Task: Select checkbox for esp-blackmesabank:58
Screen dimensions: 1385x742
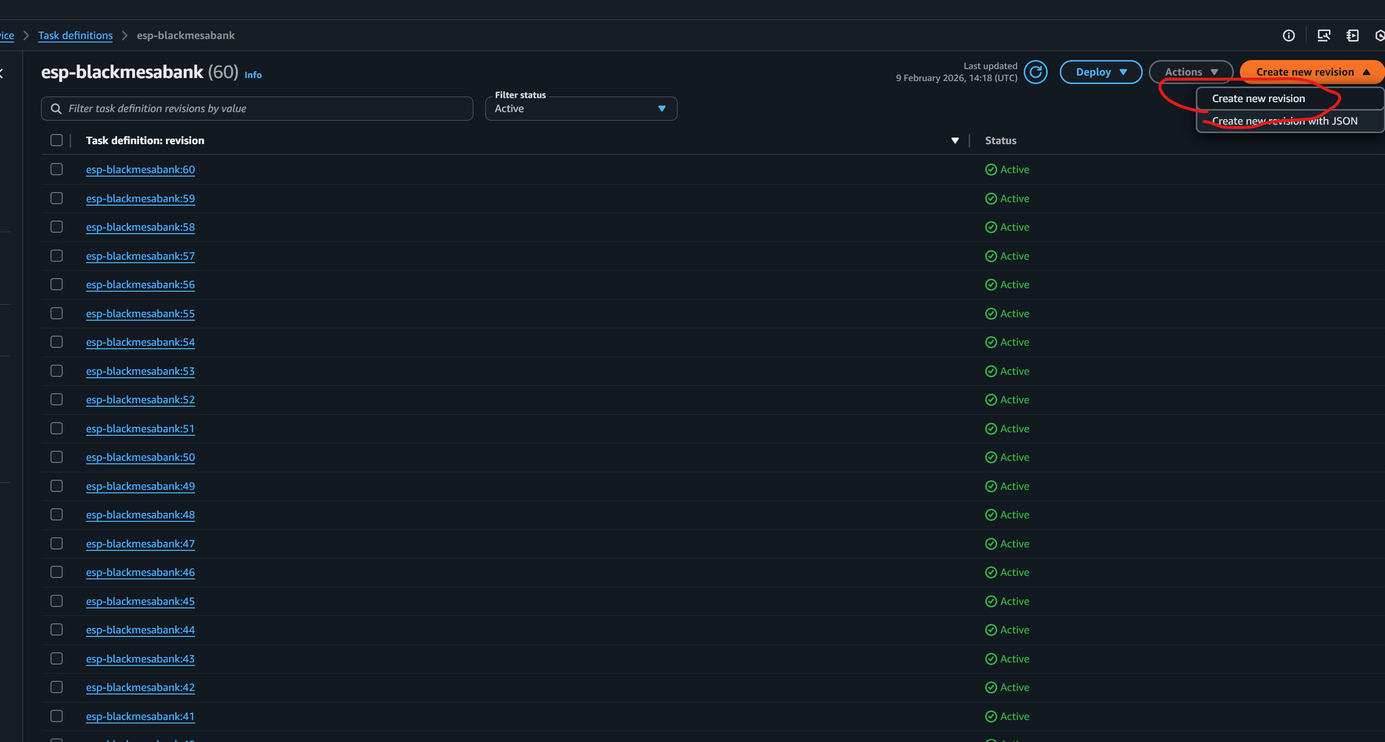Action: coord(56,227)
